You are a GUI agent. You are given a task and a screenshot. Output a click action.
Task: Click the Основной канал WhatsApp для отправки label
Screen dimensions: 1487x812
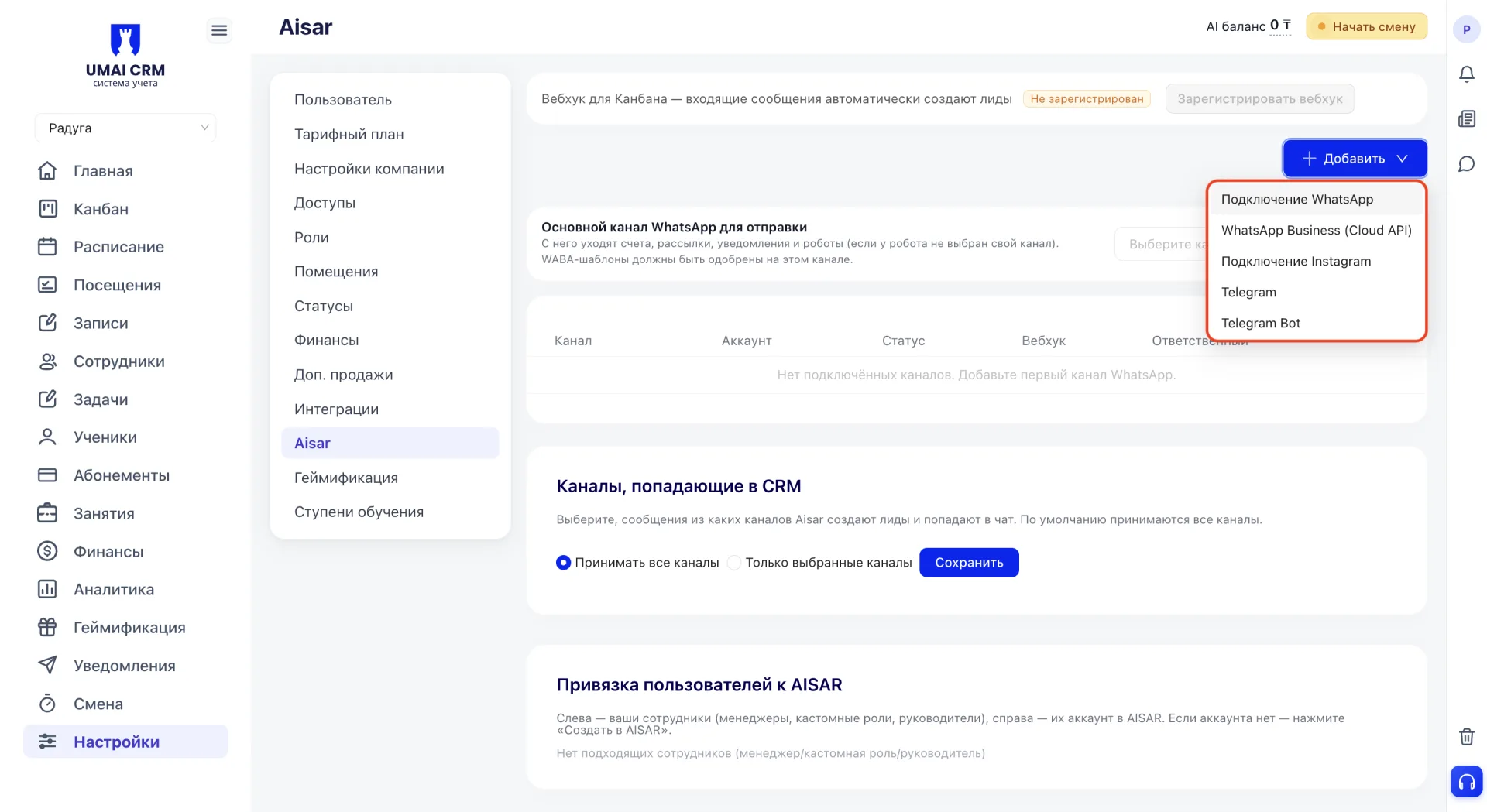point(674,227)
